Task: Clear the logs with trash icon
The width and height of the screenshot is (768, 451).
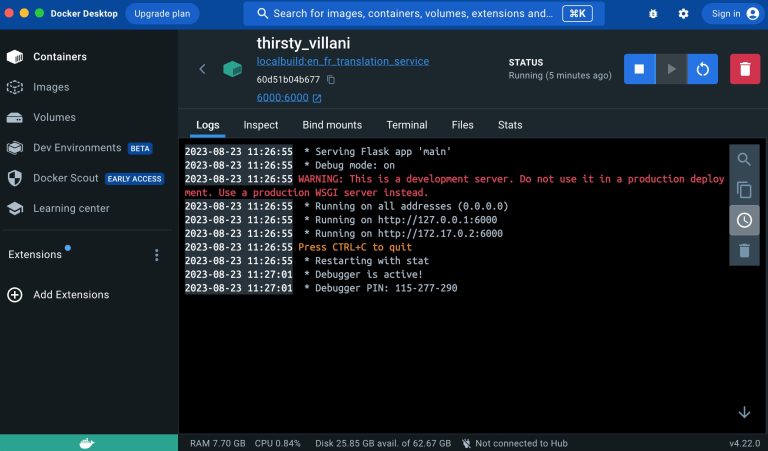Action: 744,251
